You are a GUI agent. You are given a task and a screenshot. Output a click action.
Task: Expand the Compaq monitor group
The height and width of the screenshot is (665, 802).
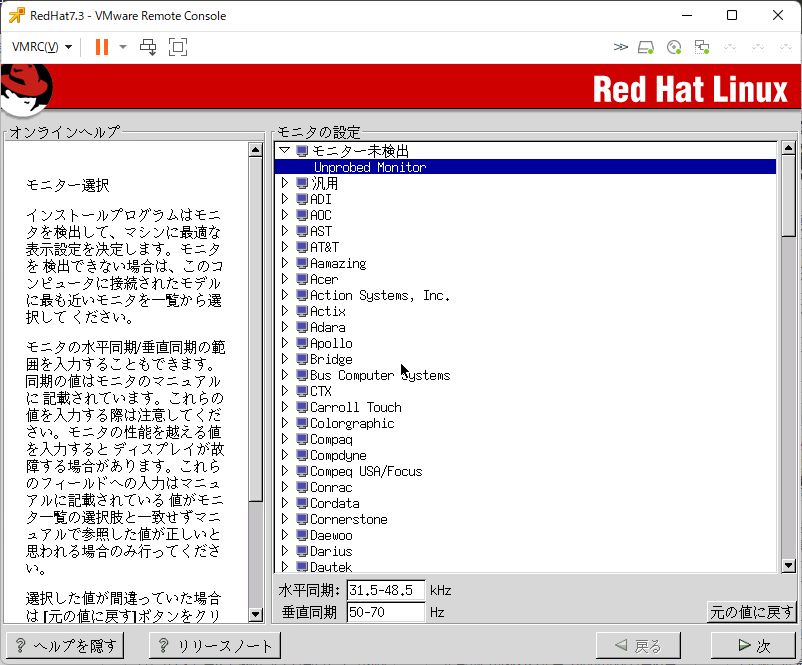pyautogui.click(x=285, y=438)
